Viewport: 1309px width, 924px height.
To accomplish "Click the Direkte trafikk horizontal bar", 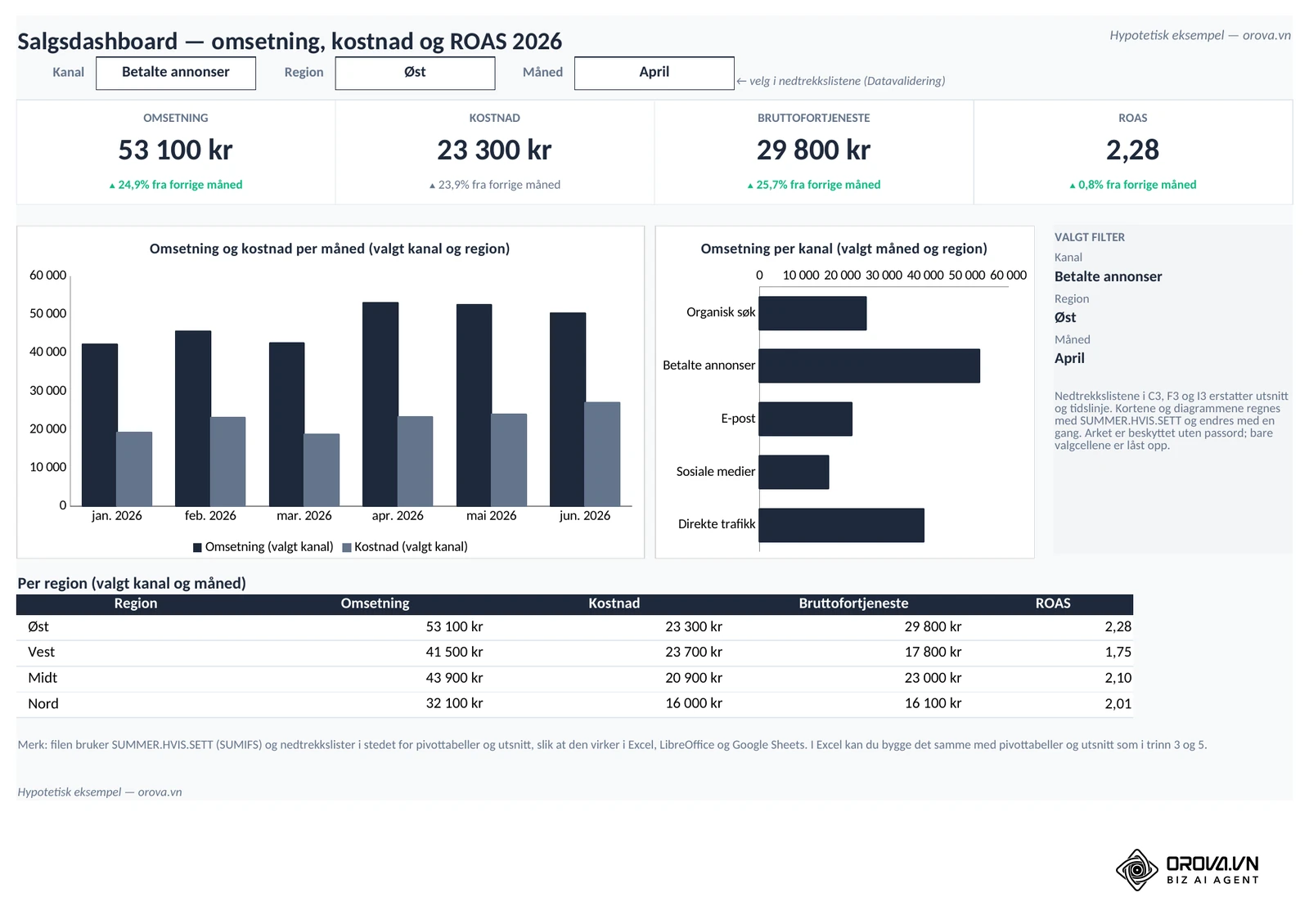I will click(x=842, y=525).
